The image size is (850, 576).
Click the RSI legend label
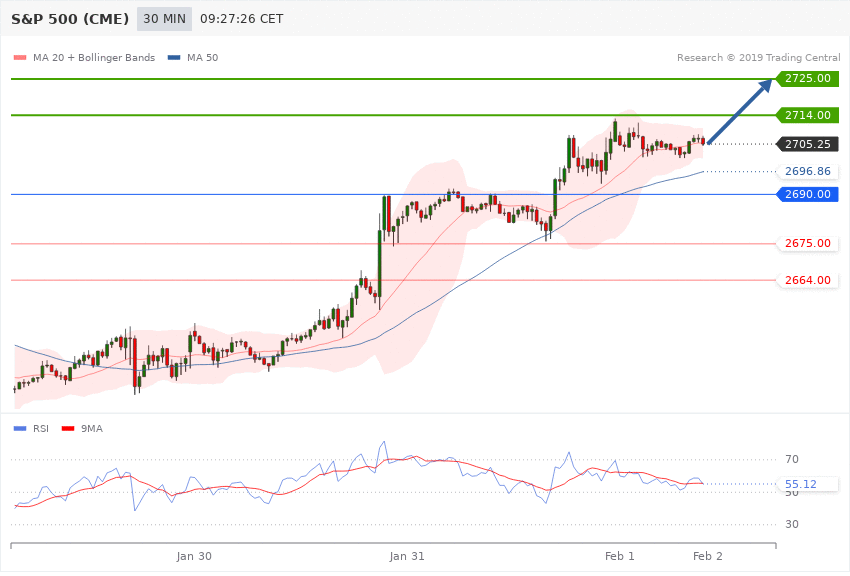tap(41, 429)
